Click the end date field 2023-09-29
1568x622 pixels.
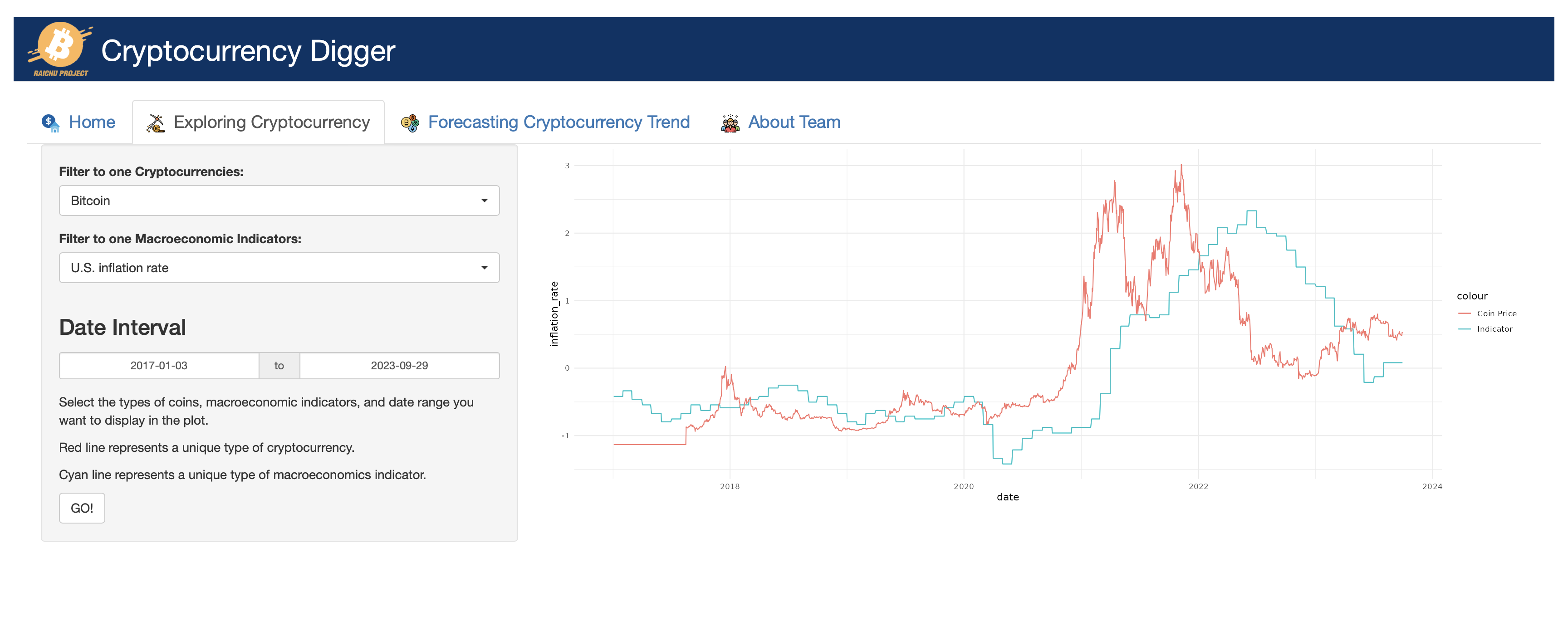[399, 366]
